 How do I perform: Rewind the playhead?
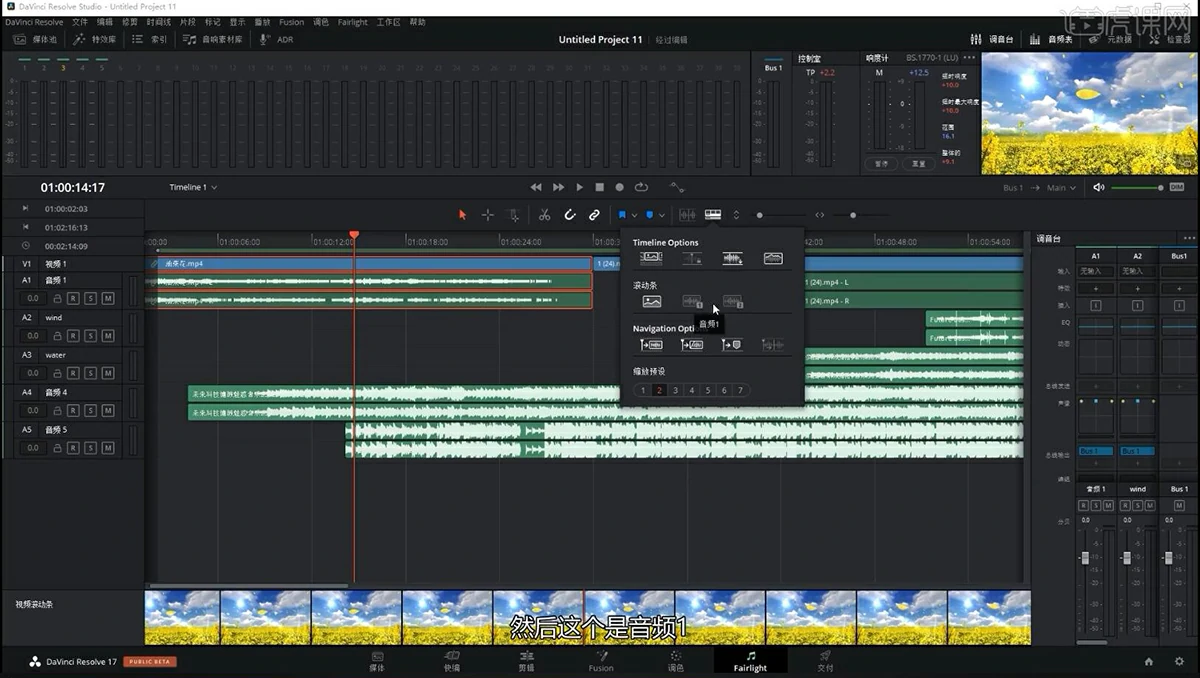point(536,187)
